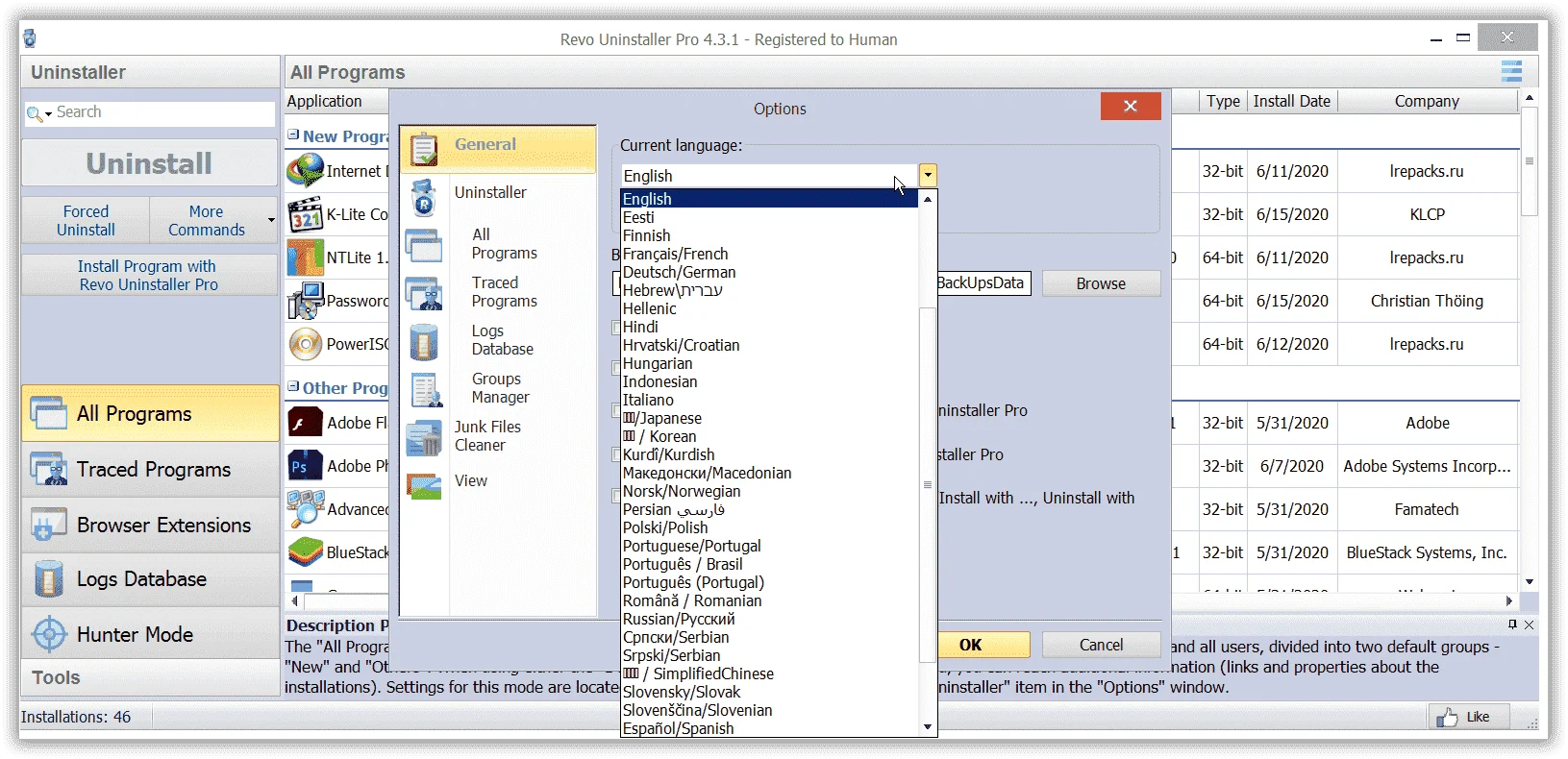Browse for backup folder

tap(1101, 283)
